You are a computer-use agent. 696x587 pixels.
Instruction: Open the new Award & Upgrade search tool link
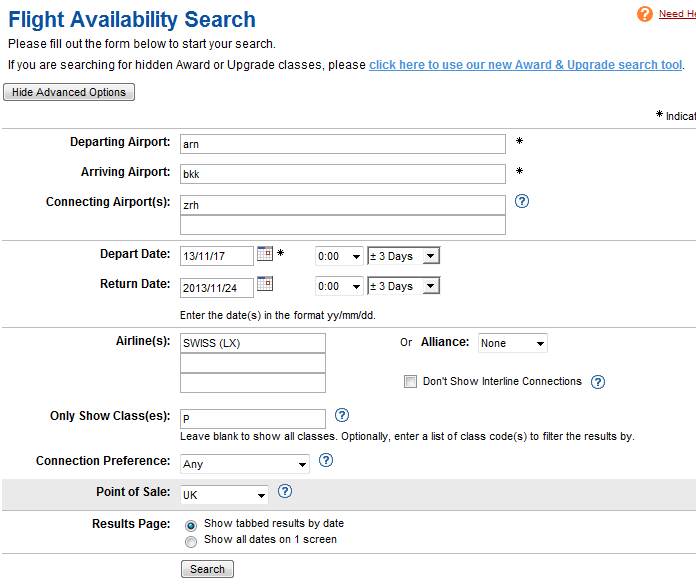coord(525,65)
